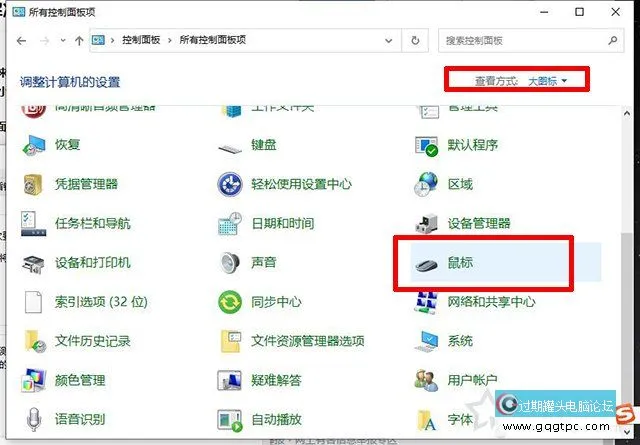Open the 任务栏和导航 icon
The height and width of the screenshot is (445, 640).
pyautogui.click(x=33, y=224)
